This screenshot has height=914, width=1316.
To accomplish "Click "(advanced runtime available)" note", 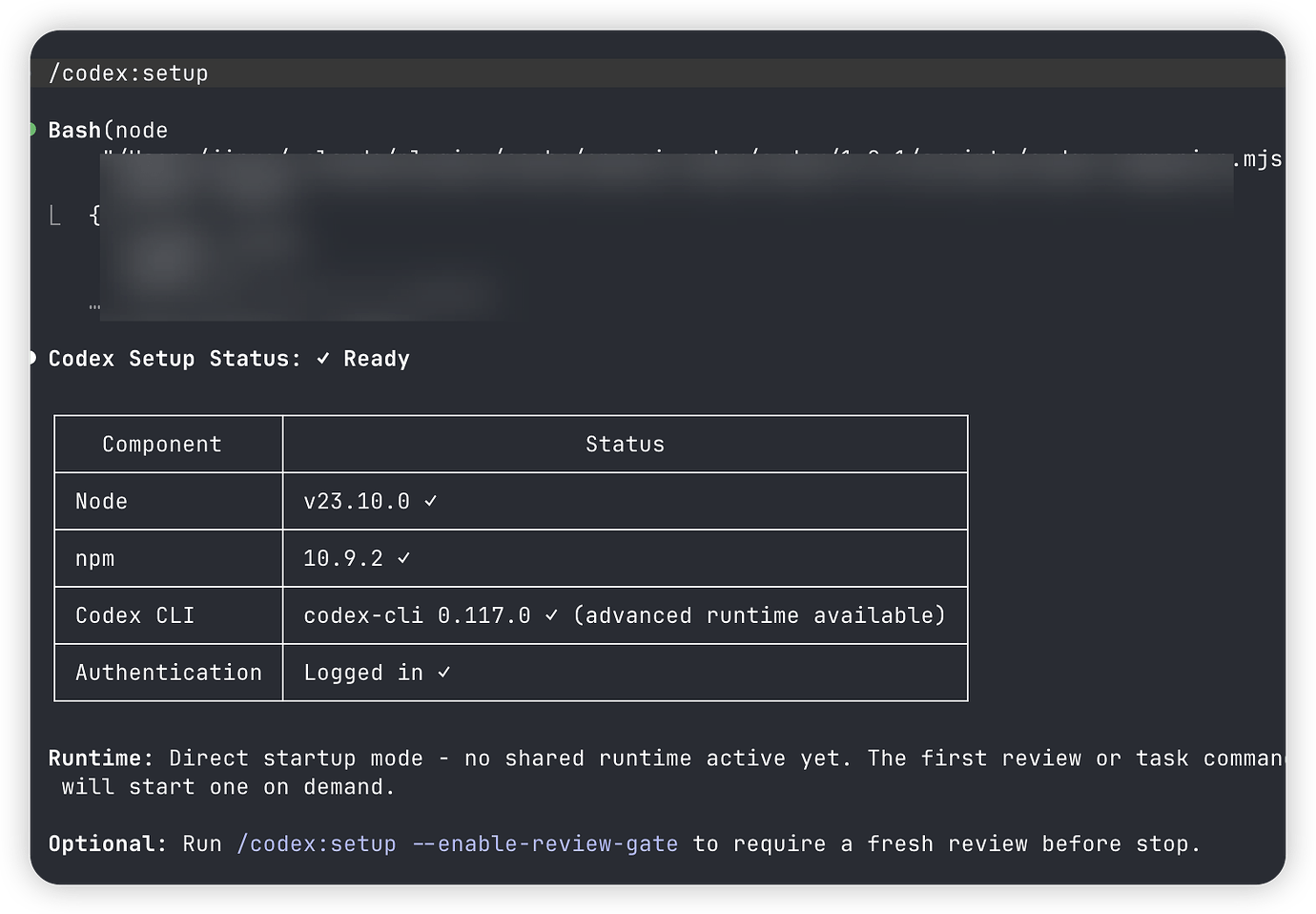I will pyautogui.click(x=759, y=615).
